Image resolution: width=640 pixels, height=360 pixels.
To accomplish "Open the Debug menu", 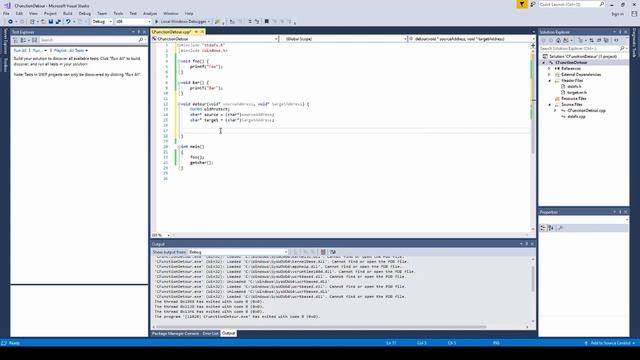I will coord(84,13).
